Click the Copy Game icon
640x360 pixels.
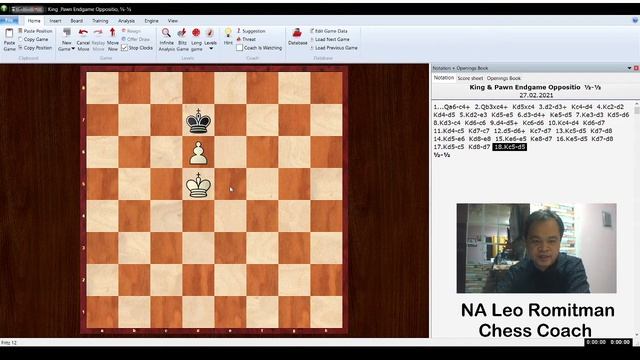(x=20, y=40)
